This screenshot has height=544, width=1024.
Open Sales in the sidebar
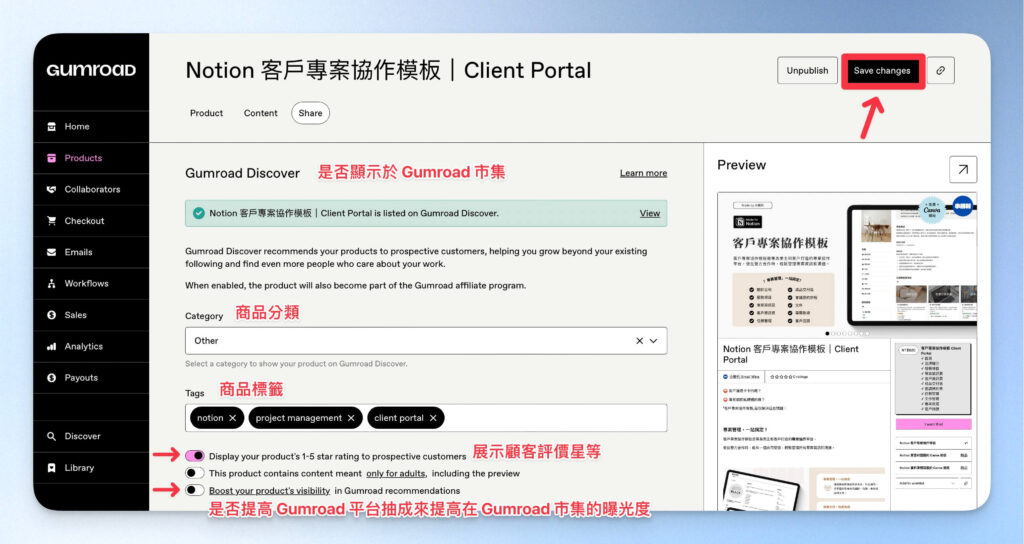point(91,315)
